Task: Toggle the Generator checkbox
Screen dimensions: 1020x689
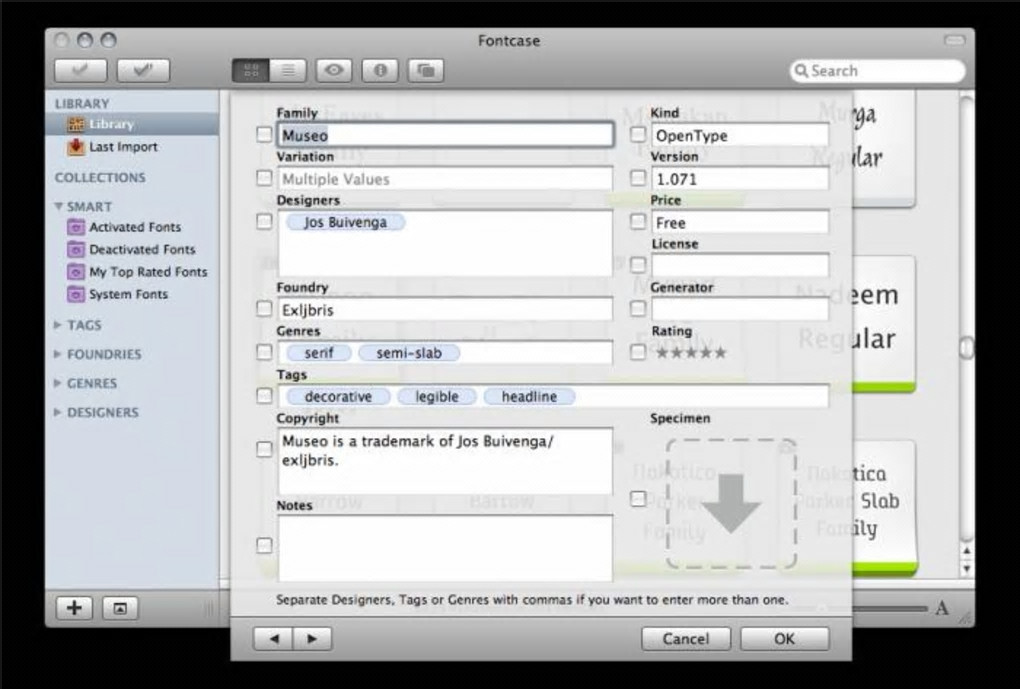Action: (638, 308)
